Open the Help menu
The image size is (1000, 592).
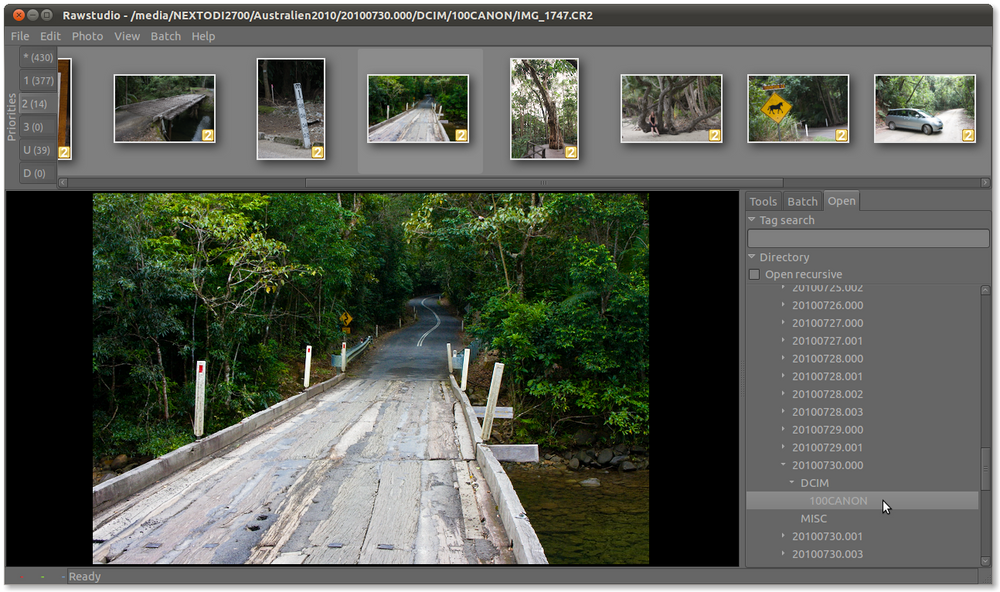[x=203, y=36]
